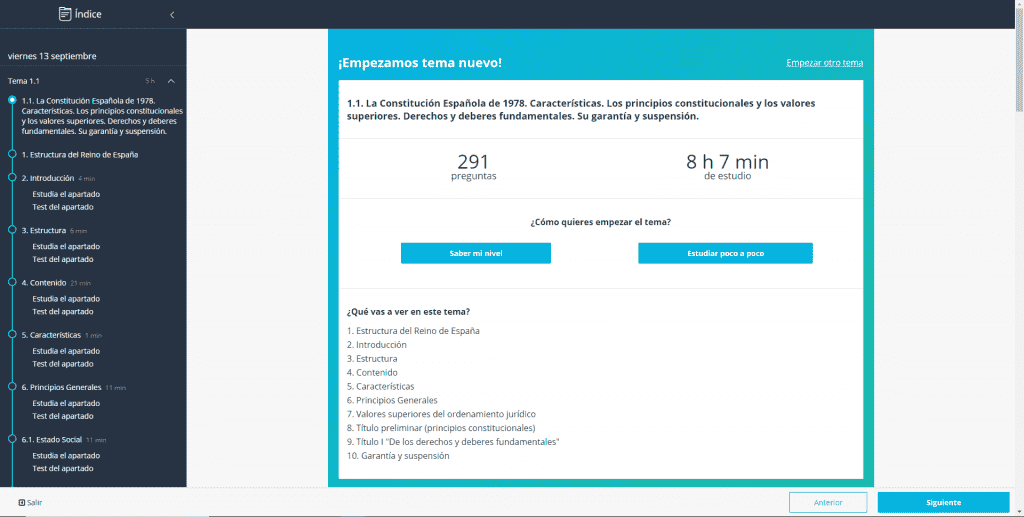Open 6.1. Estado Social section in sidebar
The width and height of the screenshot is (1024, 517).
click(52, 439)
